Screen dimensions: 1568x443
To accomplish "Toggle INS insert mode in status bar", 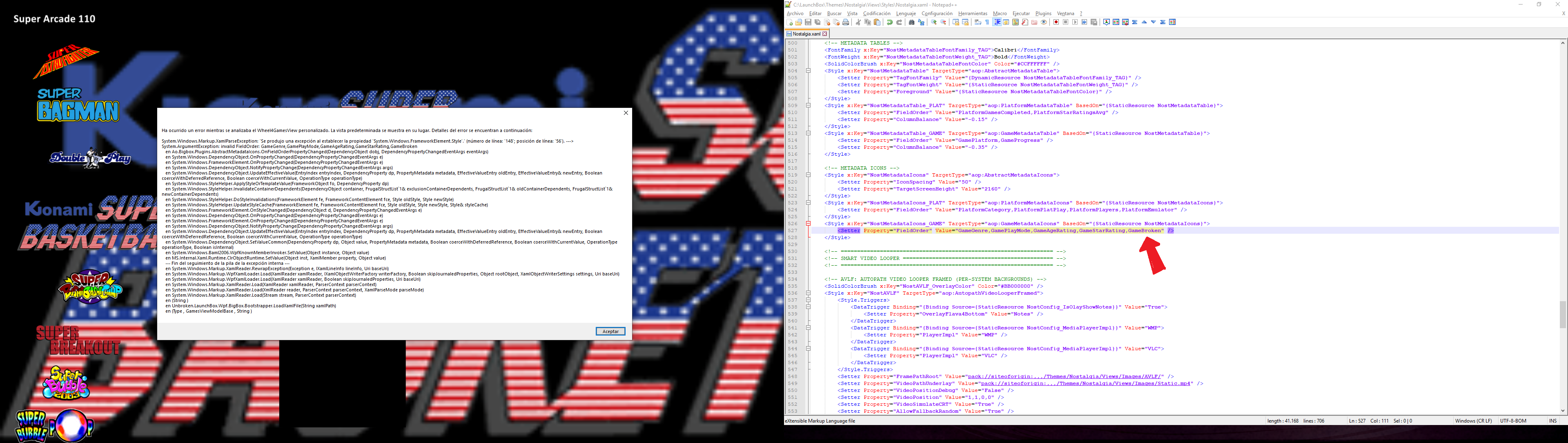I will coord(1553,421).
